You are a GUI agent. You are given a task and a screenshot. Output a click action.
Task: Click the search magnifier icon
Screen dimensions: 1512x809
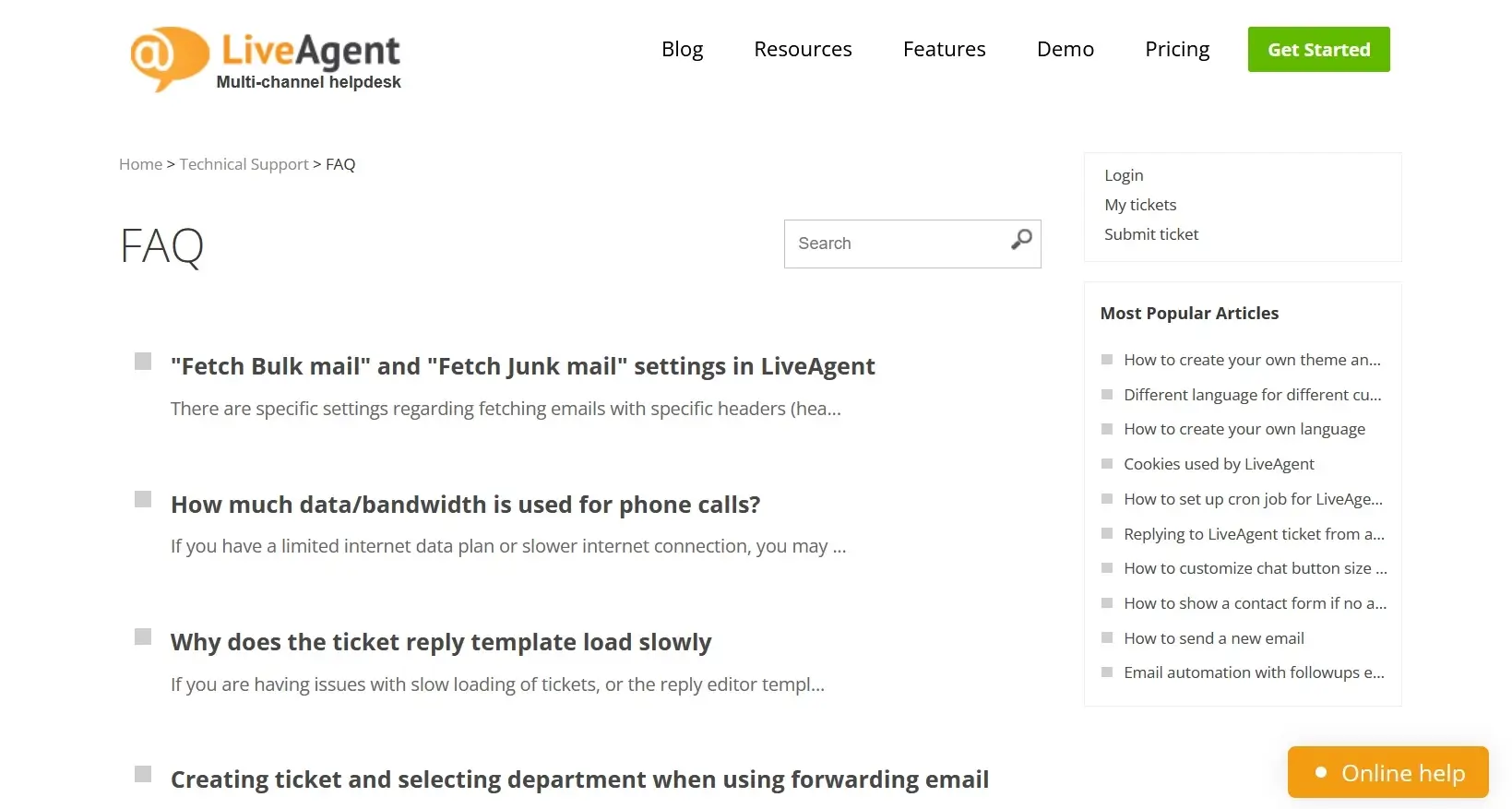point(1020,241)
